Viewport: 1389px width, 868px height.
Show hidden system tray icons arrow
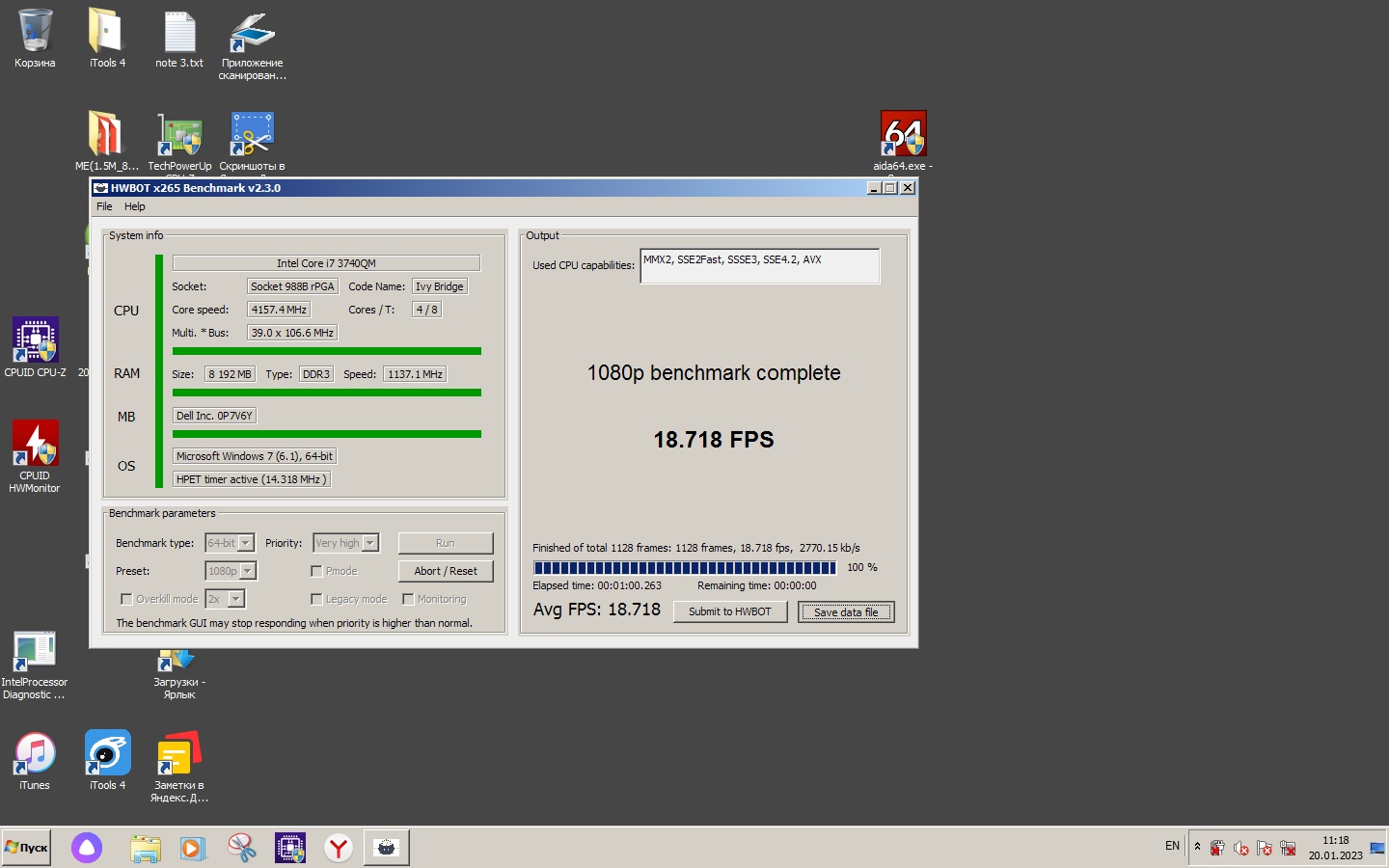pos(1197,847)
